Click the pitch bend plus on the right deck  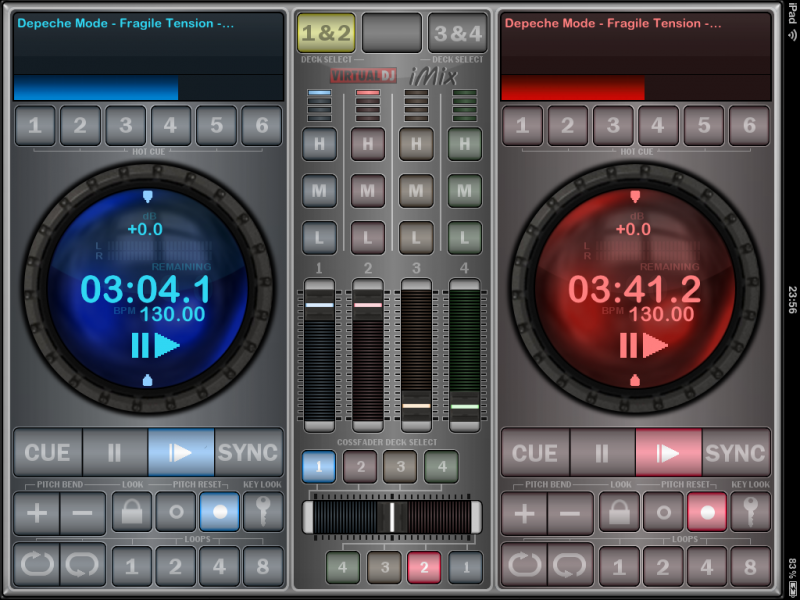(x=524, y=513)
